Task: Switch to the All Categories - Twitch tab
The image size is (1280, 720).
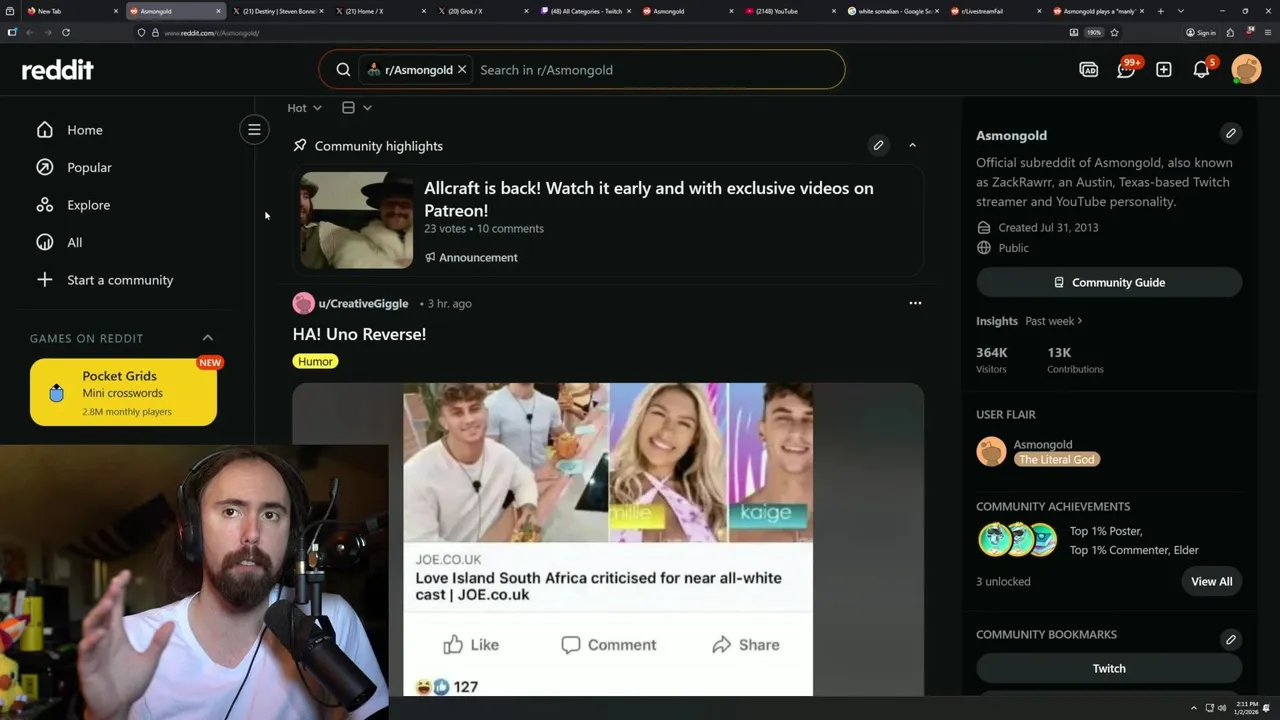Action: 585,11
